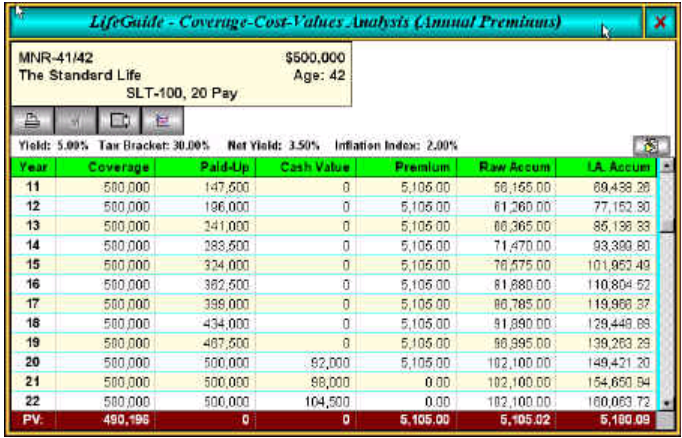
Task: Select year 17 row label
Action: [33, 303]
